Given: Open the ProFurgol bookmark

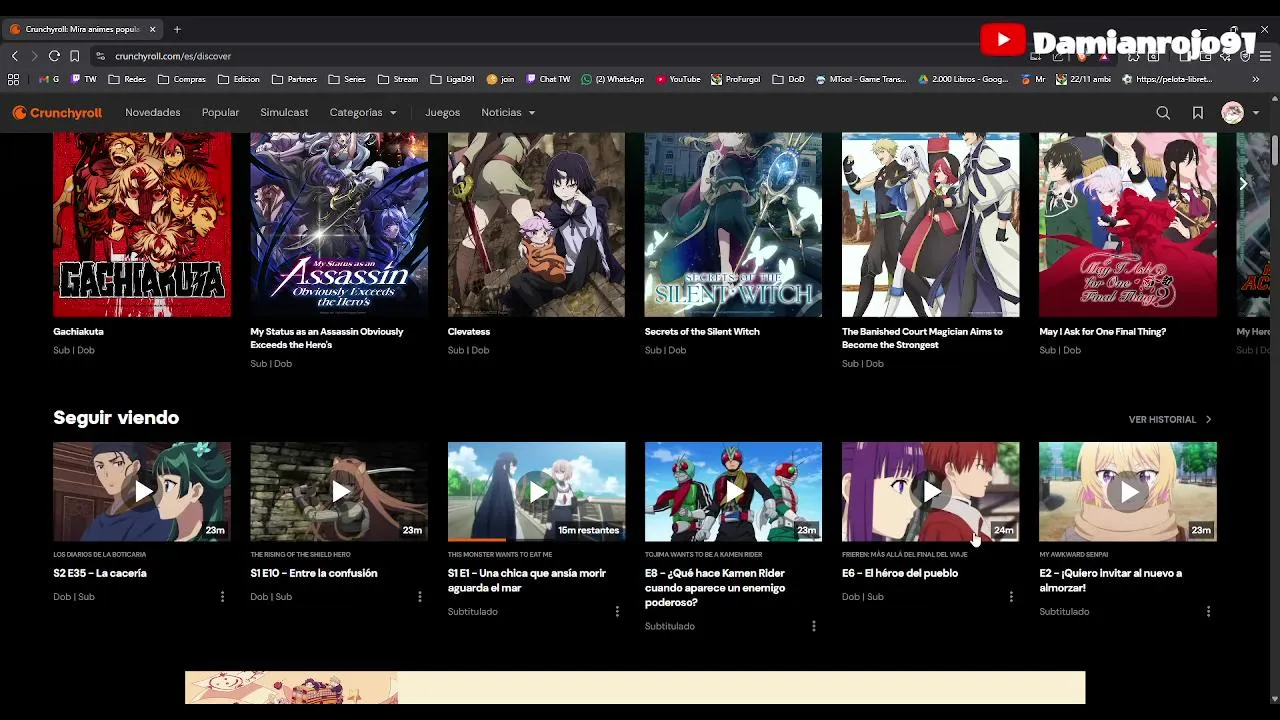Looking at the screenshot, I should pos(736,79).
